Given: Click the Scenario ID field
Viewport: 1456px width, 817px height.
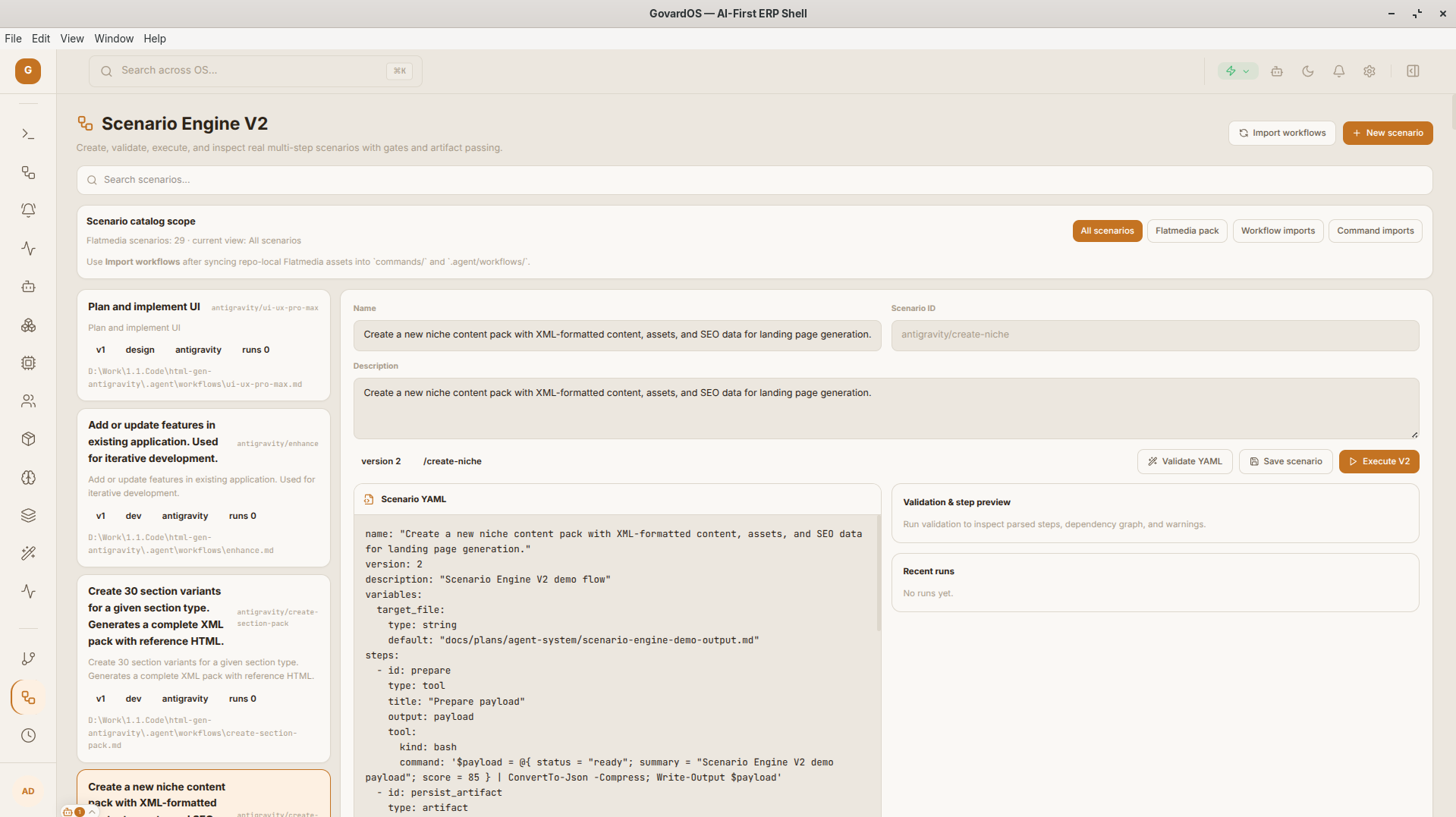Looking at the screenshot, I should click(1155, 335).
